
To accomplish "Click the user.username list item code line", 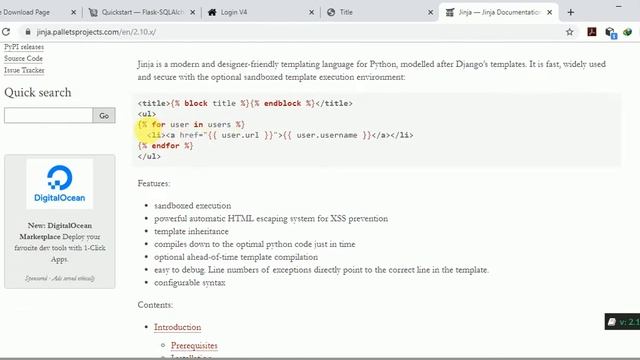I will (280, 135).
